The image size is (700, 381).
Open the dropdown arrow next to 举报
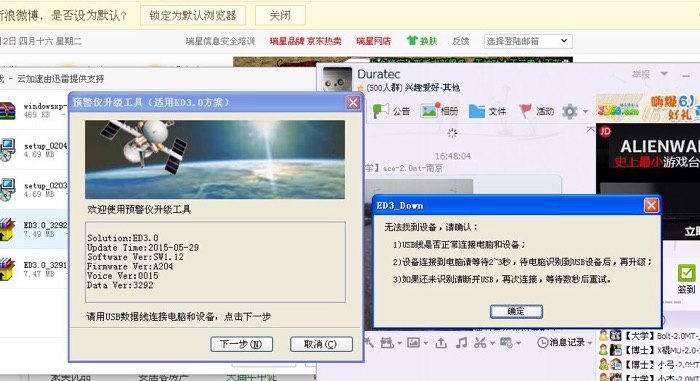pos(664,73)
